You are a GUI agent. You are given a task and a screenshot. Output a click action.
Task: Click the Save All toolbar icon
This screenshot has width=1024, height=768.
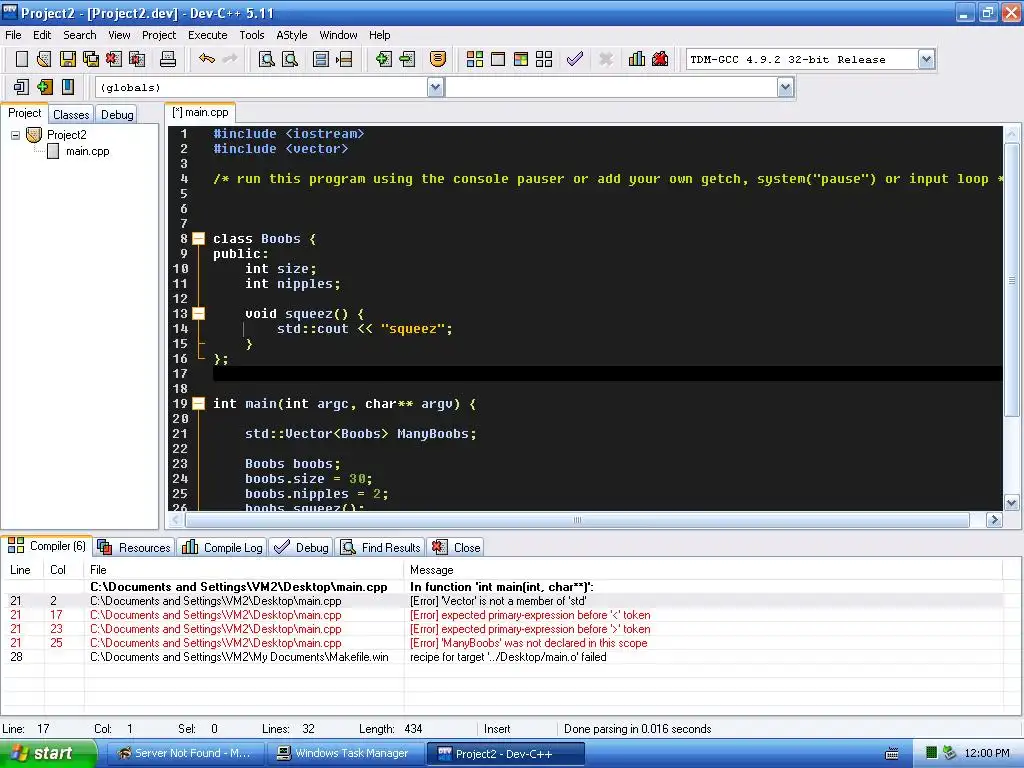coord(91,59)
